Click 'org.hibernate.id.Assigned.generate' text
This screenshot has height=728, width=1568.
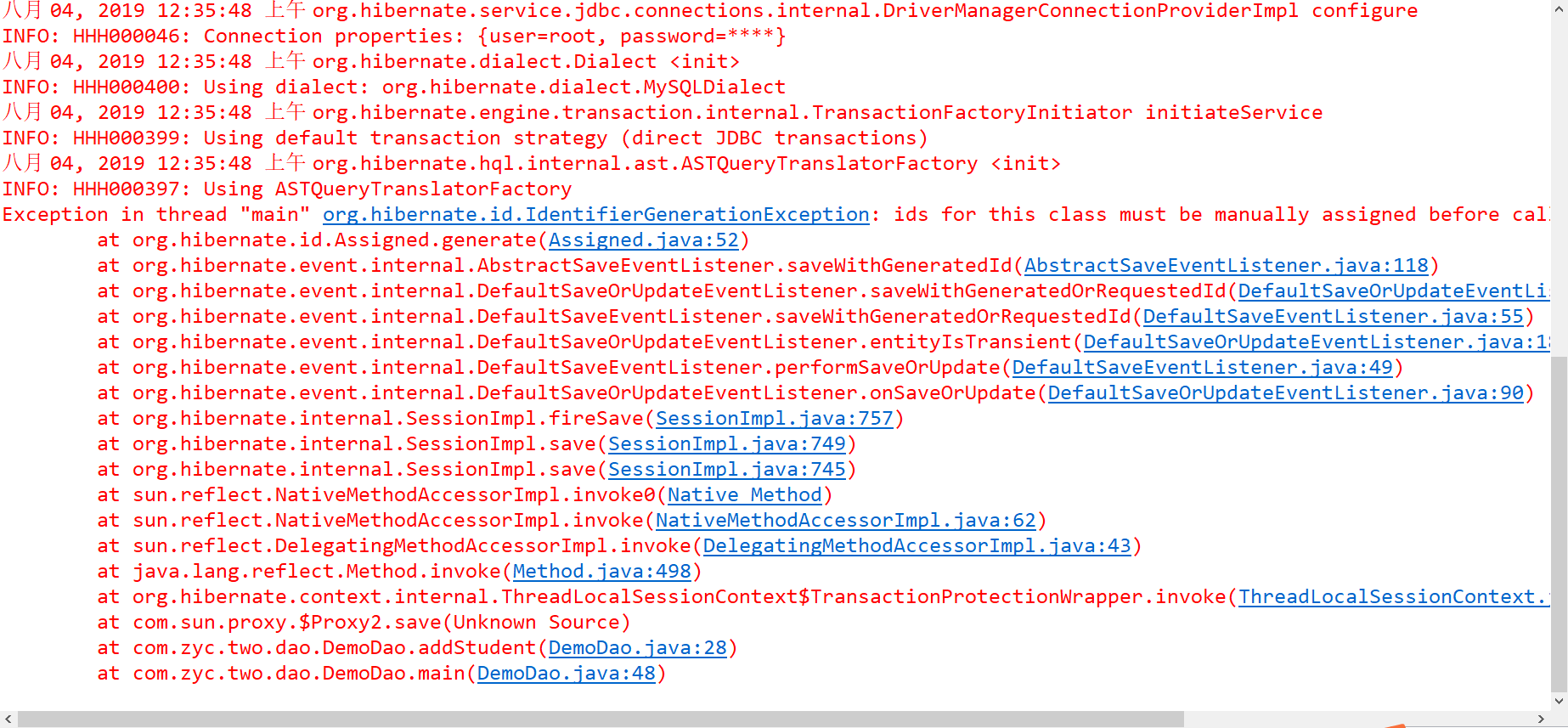[x=335, y=240]
